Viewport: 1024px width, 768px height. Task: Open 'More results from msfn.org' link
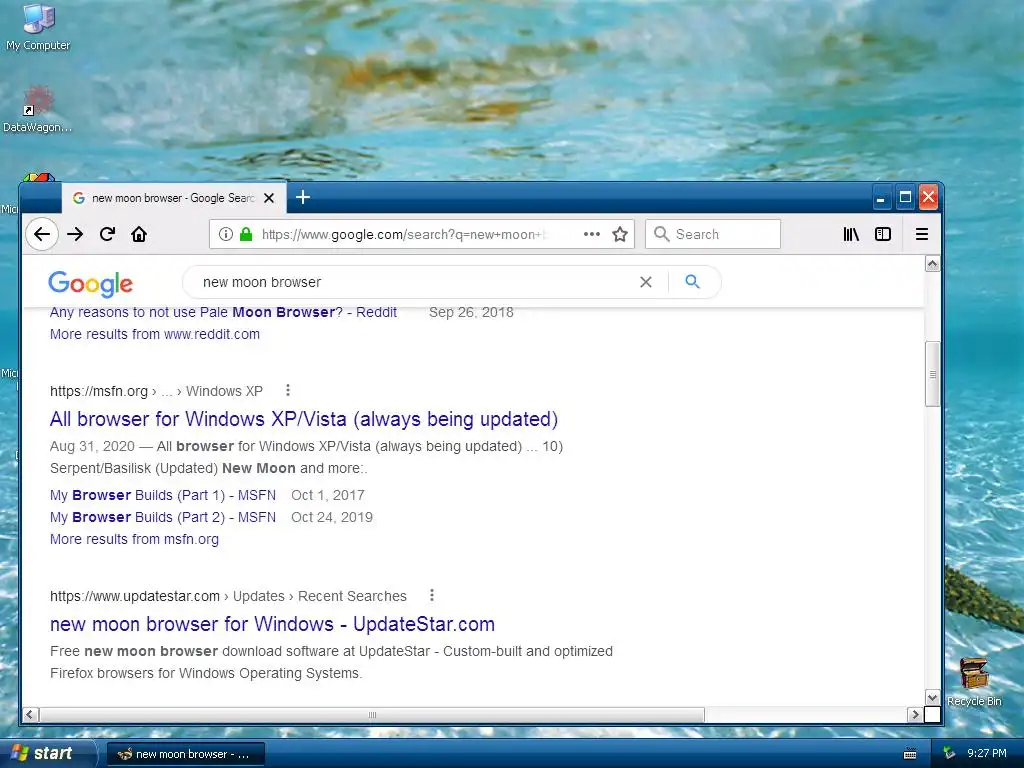(x=135, y=539)
